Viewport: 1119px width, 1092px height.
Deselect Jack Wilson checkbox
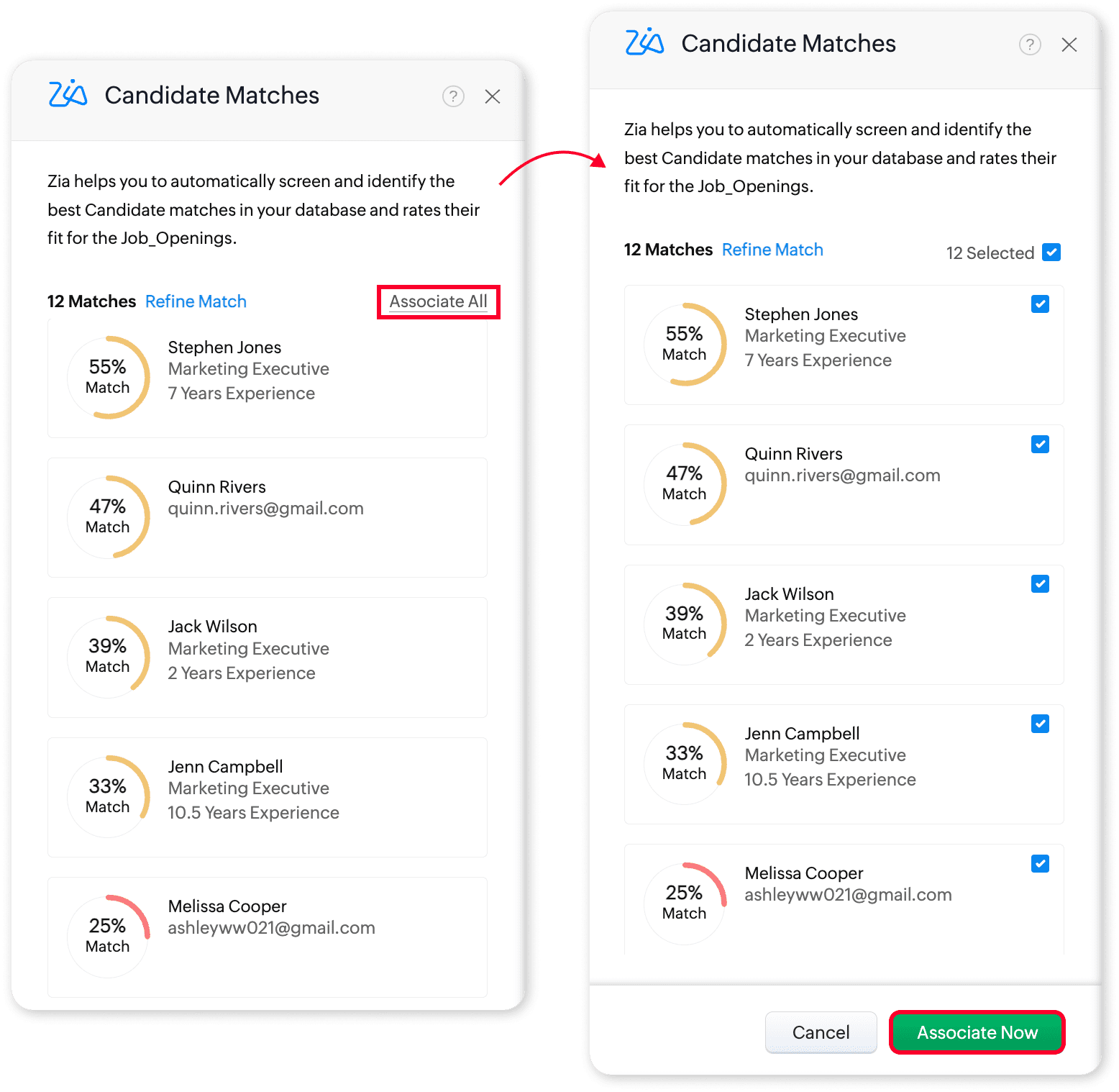tap(1040, 583)
